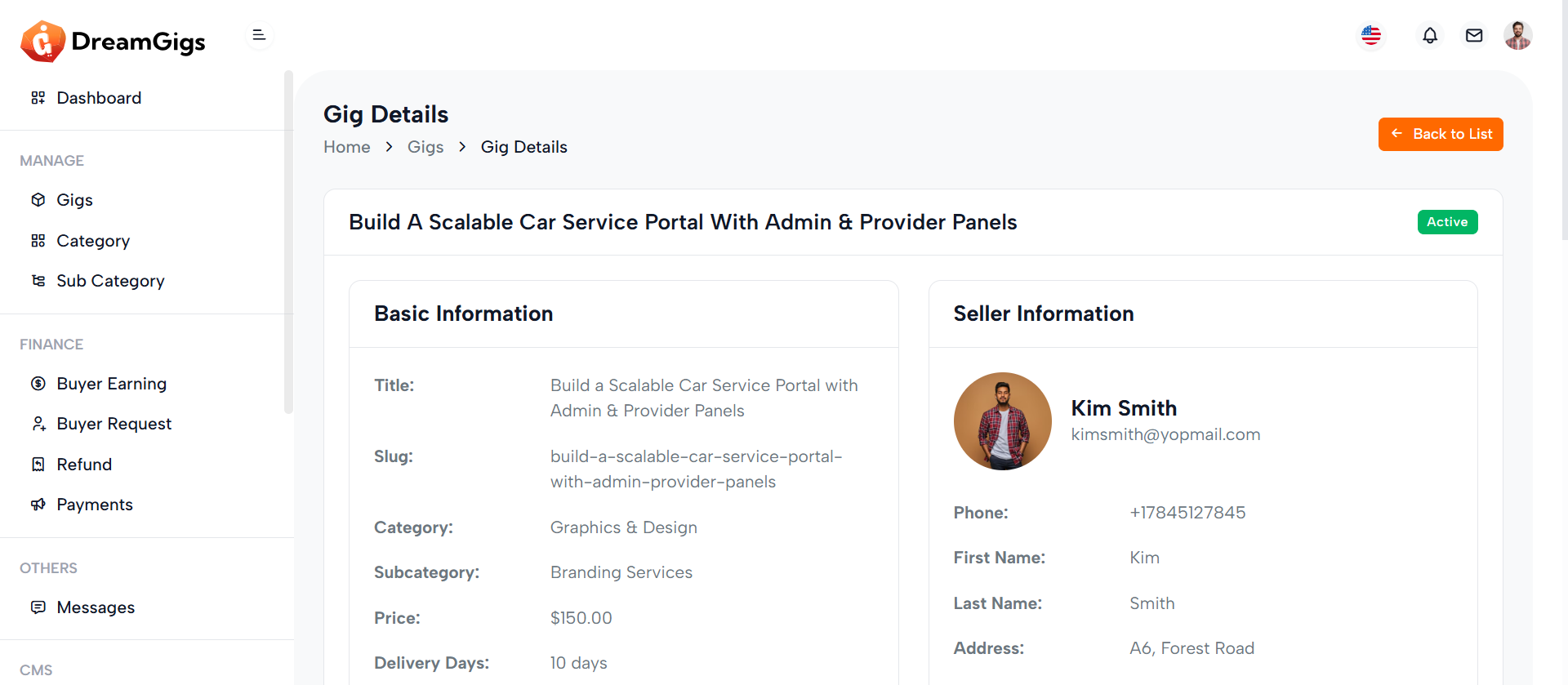Open the mail envelope icon
This screenshot has width=1568, height=685.
[1474, 35]
